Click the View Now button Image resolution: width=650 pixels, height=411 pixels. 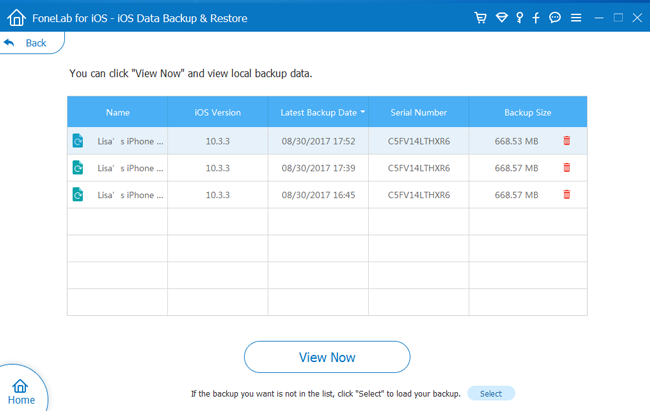(x=327, y=357)
